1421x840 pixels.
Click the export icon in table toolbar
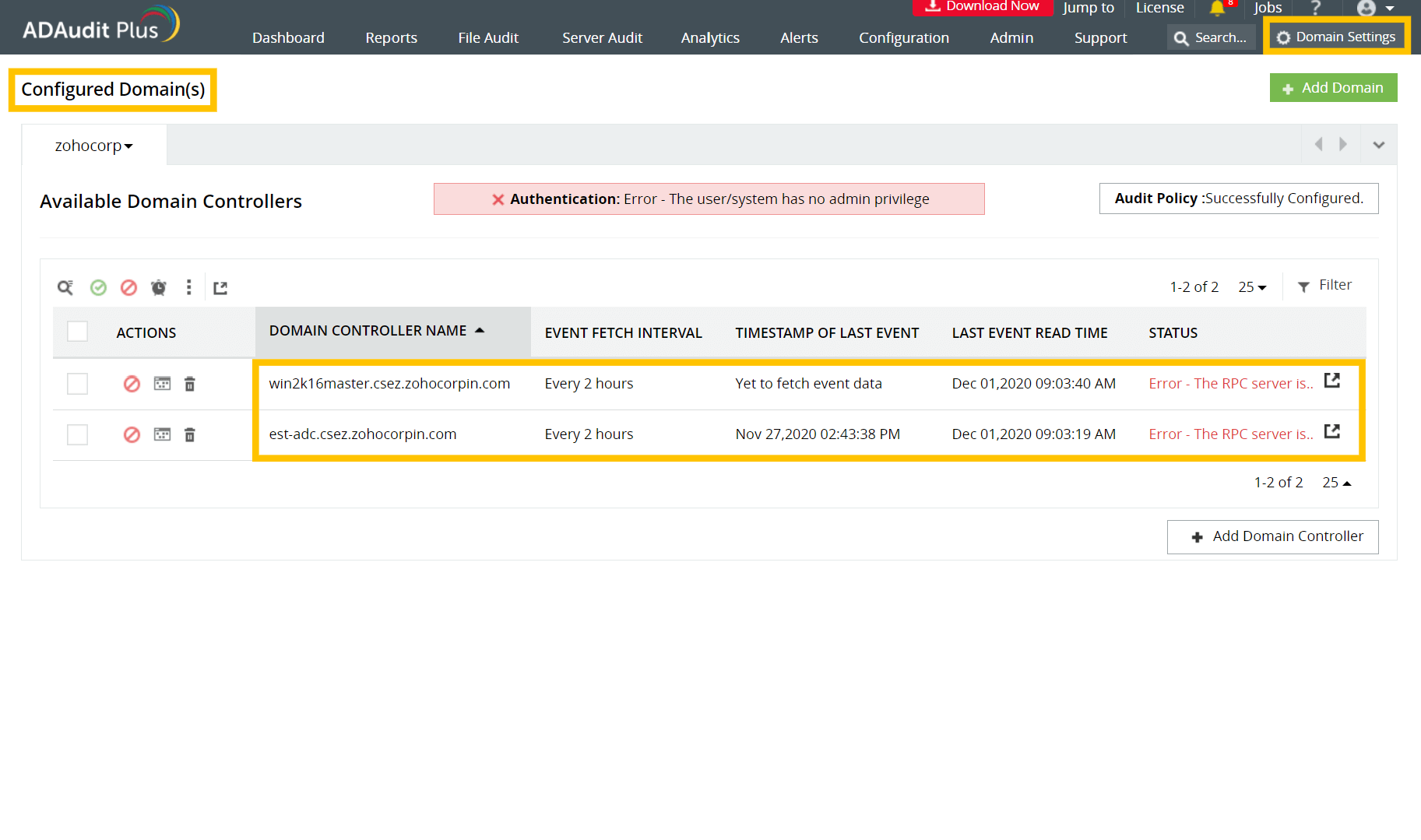(220, 288)
